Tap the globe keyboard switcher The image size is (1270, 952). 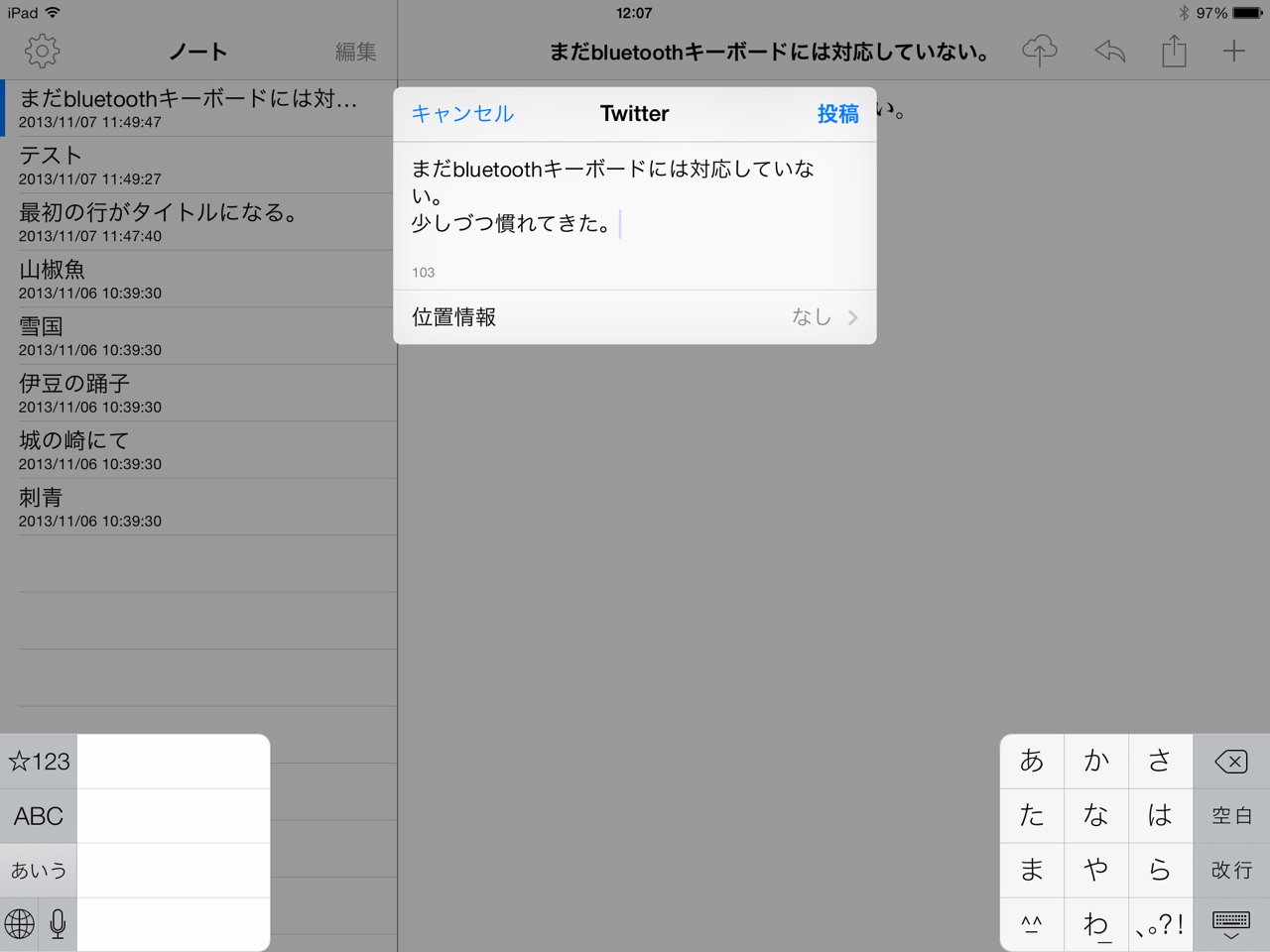click(x=19, y=924)
